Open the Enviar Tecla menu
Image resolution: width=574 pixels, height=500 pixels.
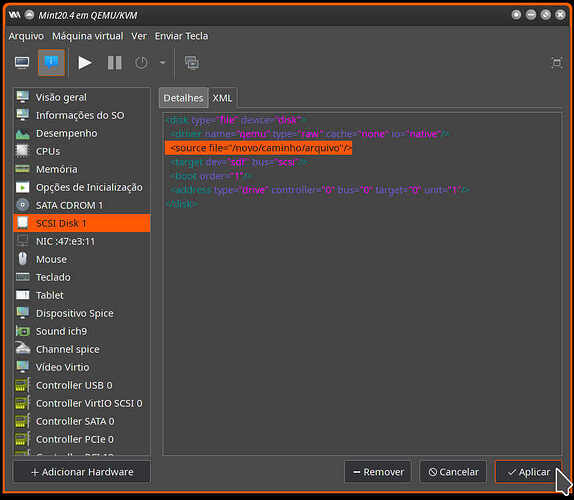(181, 36)
